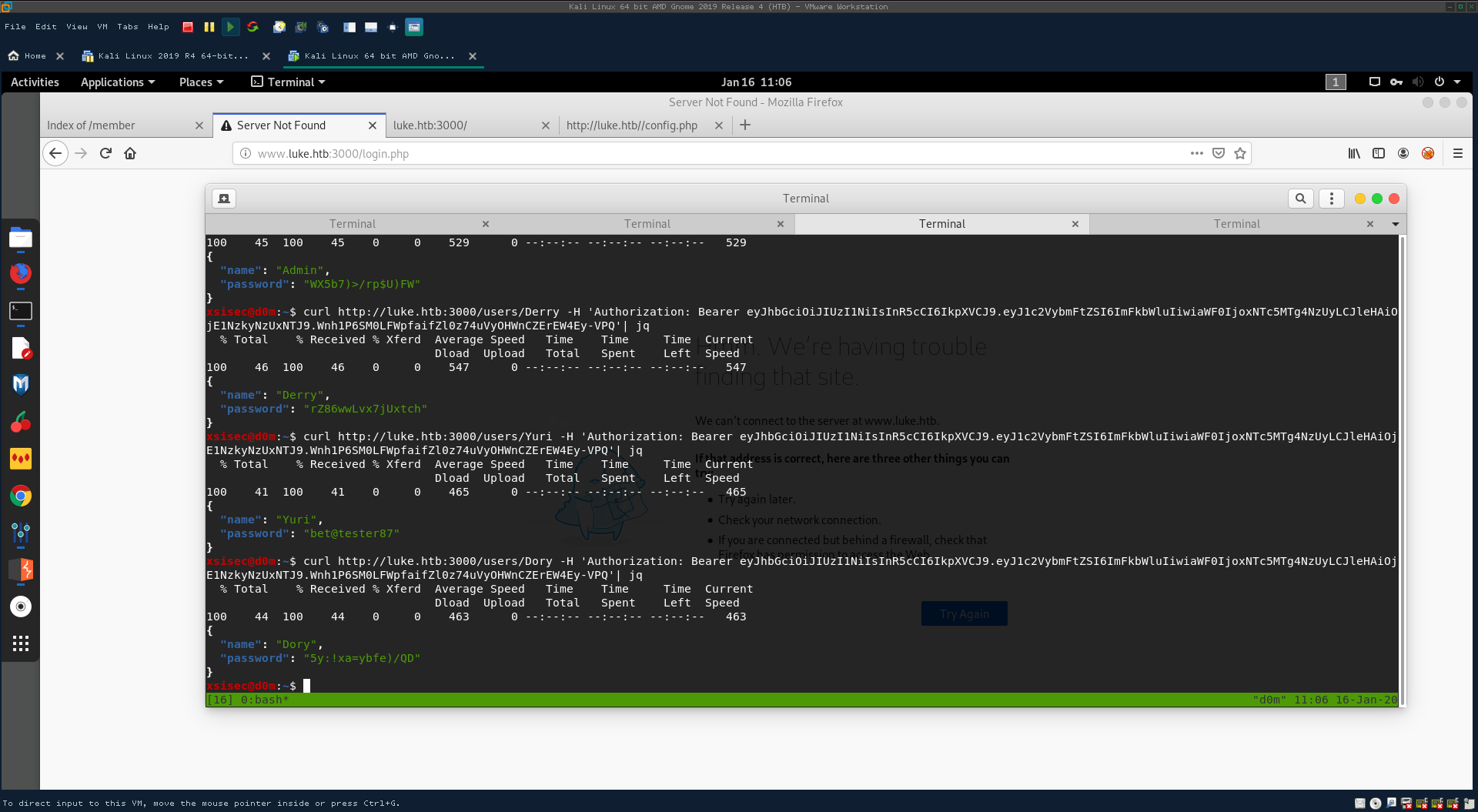Open Firefox hamburger menu
The image size is (1478, 812).
pyautogui.click(x=1458, y=153)
